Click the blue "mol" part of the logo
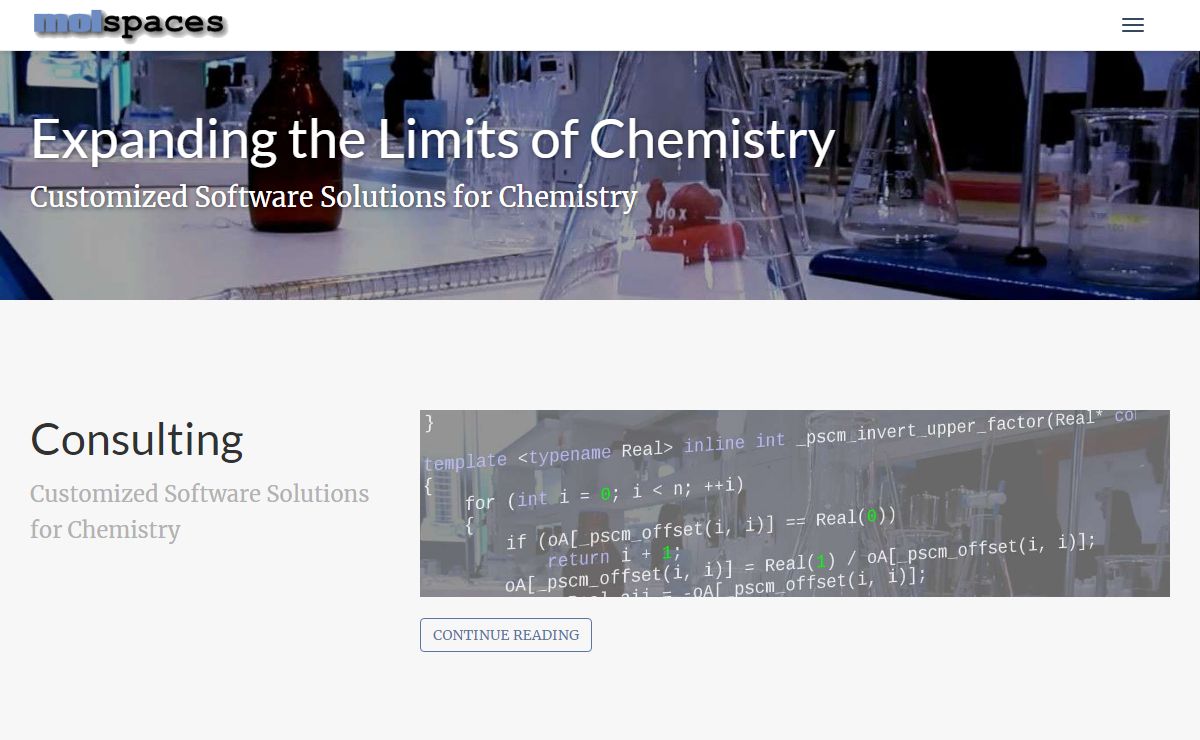 click(62, 22)
